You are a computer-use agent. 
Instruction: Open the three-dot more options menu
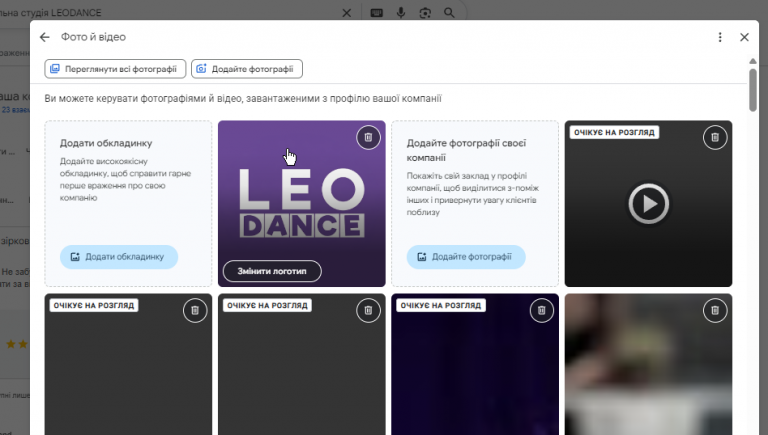(720, 37)
